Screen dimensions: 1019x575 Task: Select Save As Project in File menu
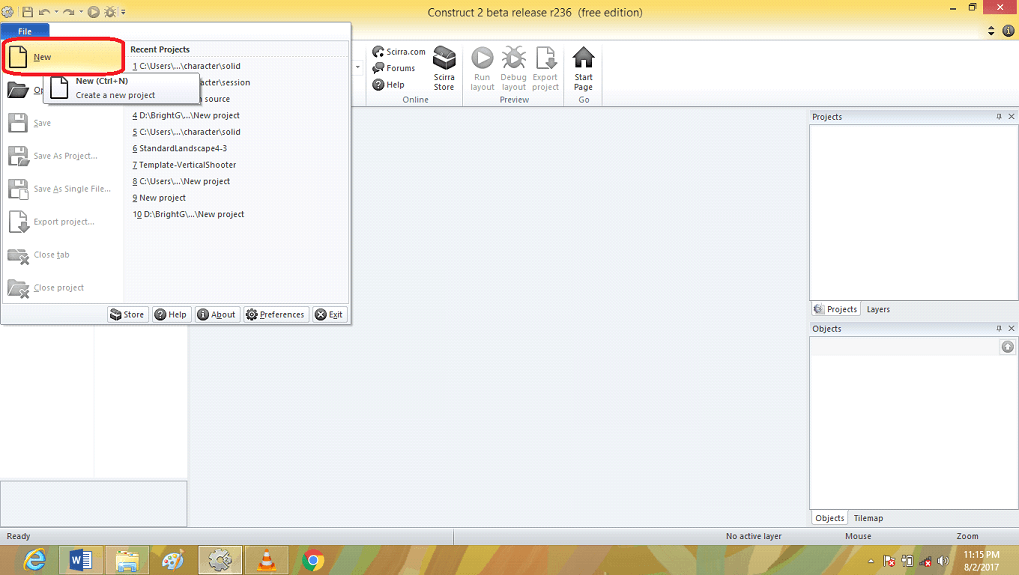(63, 156)
